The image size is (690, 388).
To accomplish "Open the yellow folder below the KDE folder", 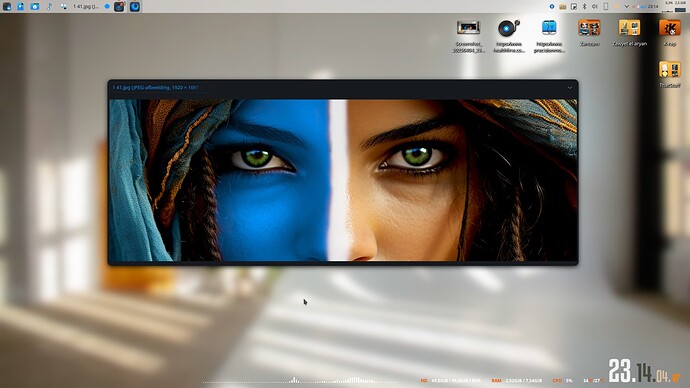I will click(670, 70).
